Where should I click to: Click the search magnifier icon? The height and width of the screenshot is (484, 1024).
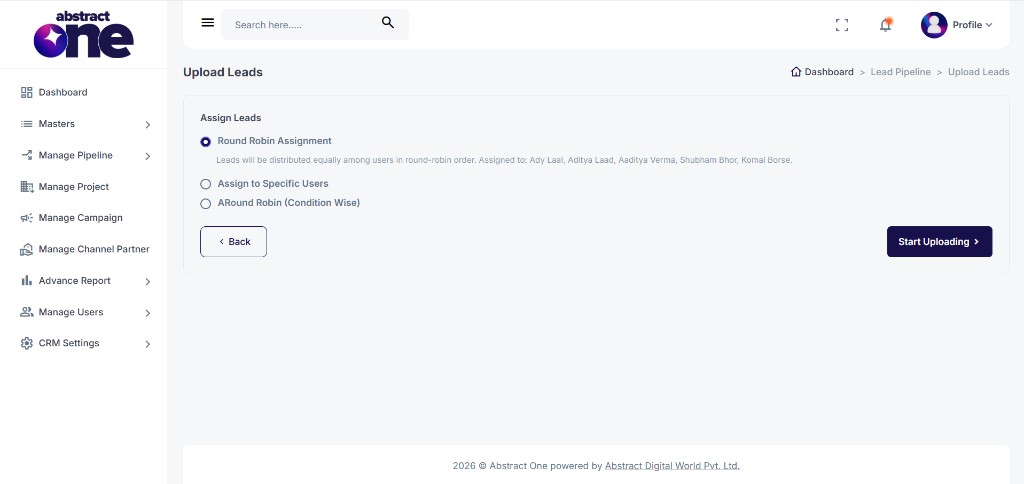click(x=388, y=23)
